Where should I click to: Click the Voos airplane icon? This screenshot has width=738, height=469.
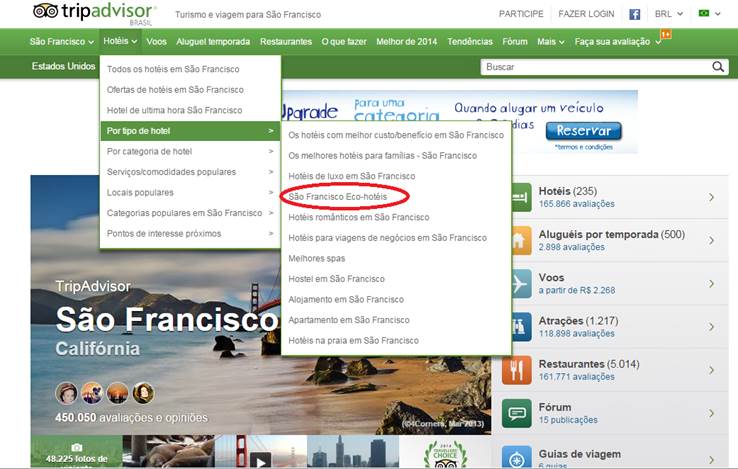(518, 283)
